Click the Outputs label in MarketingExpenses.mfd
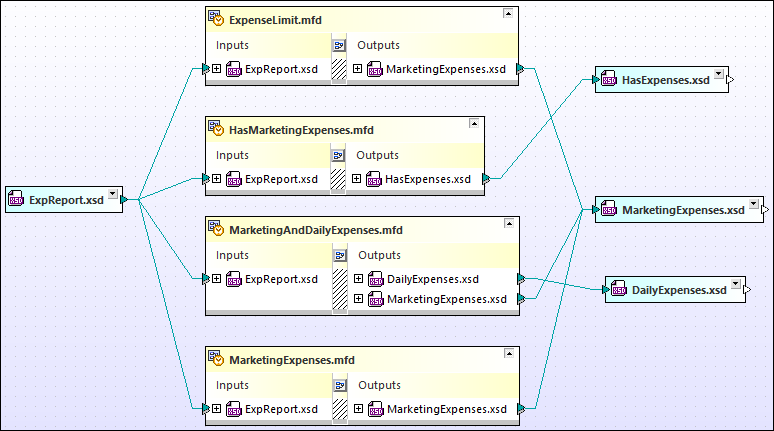Screen dimensions: 774x431 (379, 385)
